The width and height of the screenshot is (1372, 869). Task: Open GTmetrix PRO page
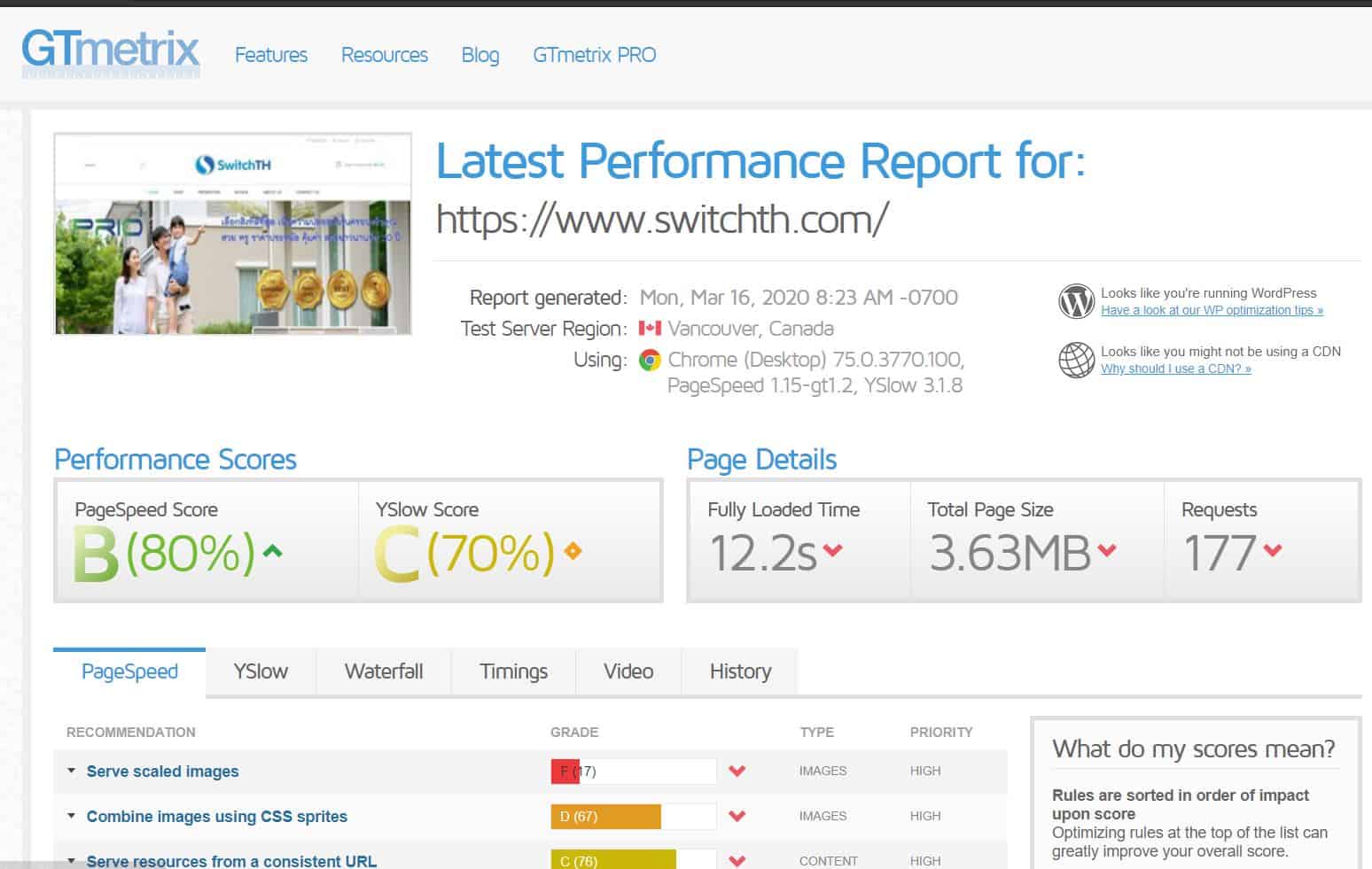click(595, 55)
